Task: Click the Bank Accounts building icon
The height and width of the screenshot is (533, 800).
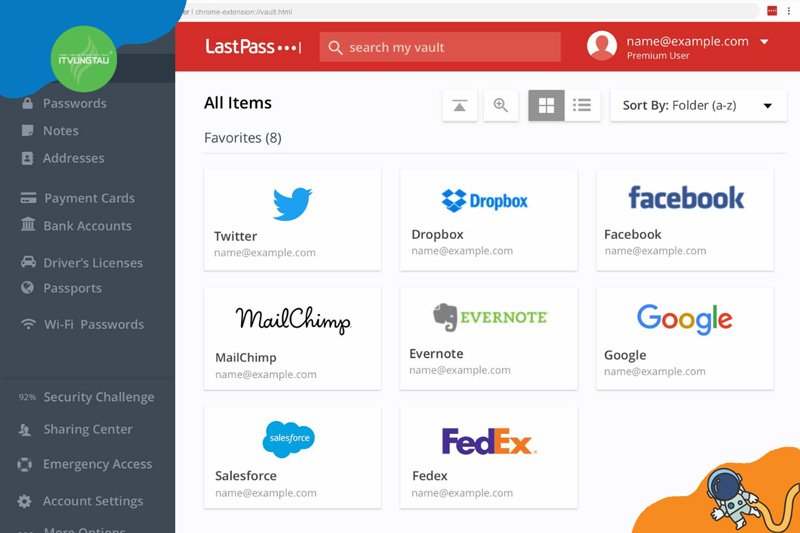Action: [28, 224]
